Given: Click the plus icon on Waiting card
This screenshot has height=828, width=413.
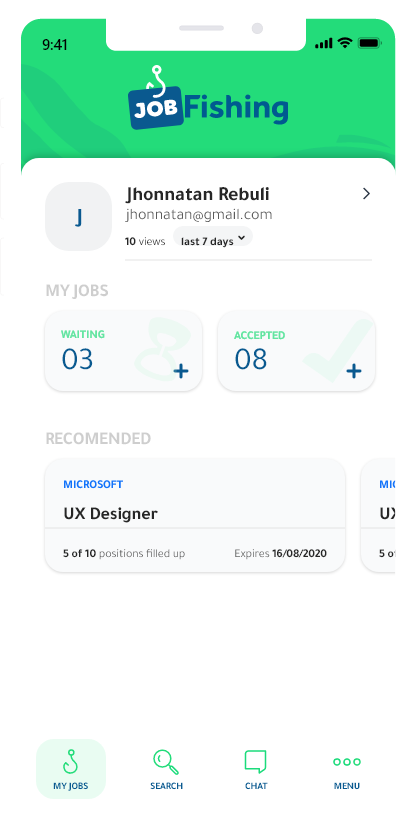Looking at the screenshot, I should coord(181,372).
